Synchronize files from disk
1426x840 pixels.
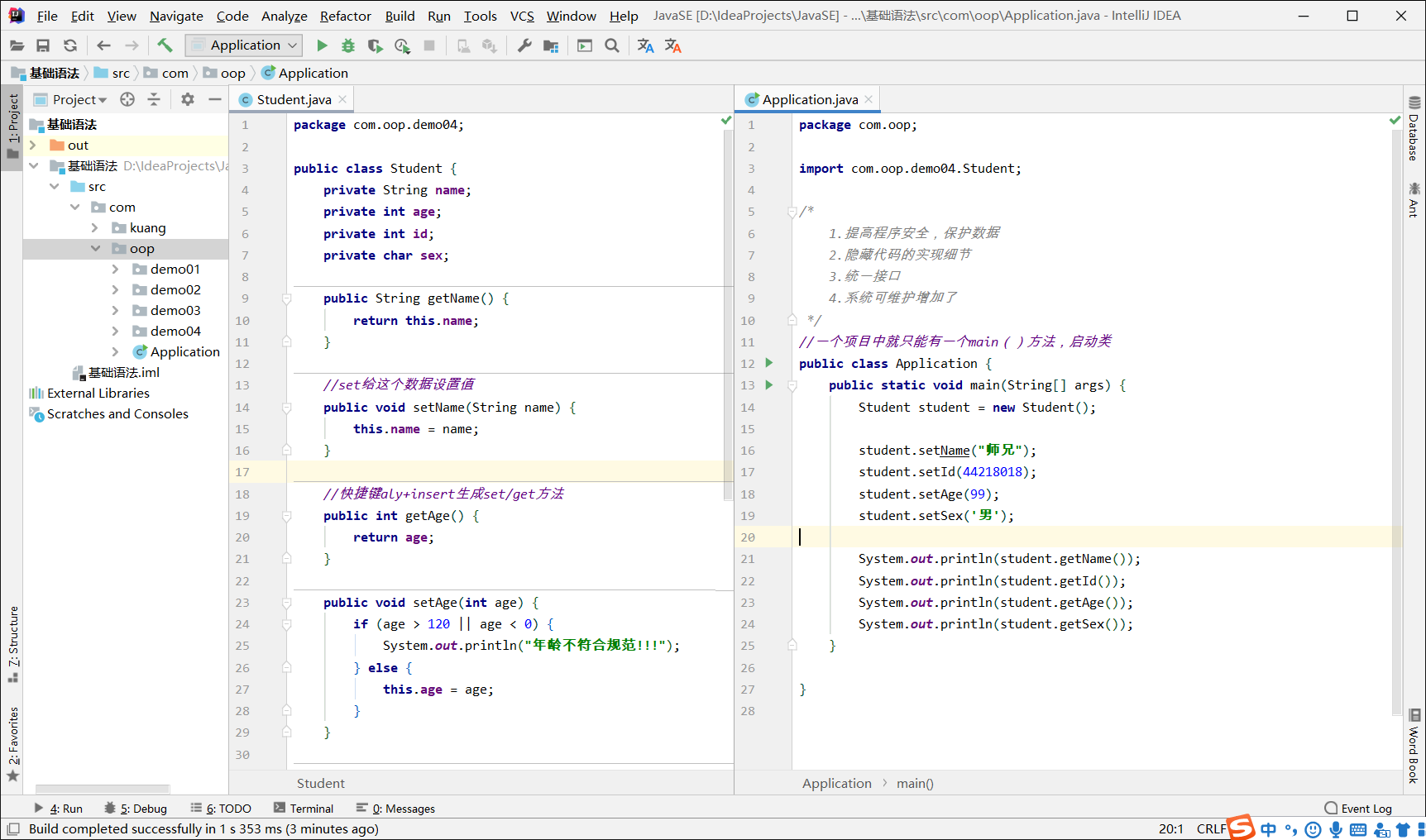click(x=70, y=45)
